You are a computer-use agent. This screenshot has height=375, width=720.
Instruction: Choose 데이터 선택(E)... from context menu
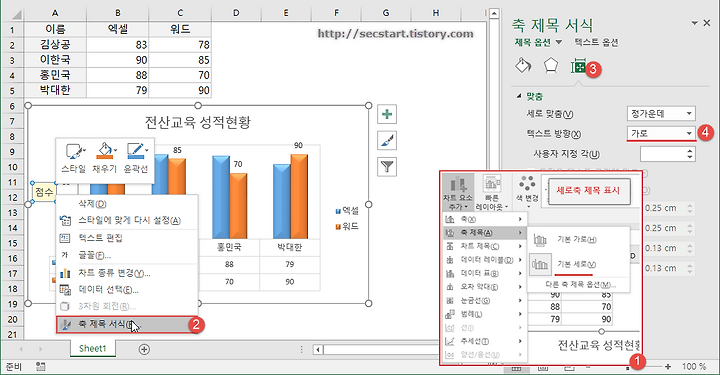pos(127,290)
